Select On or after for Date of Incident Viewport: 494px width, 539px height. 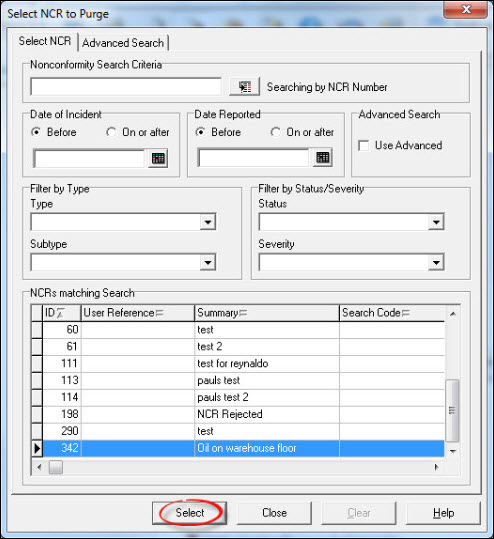[111, 132]
